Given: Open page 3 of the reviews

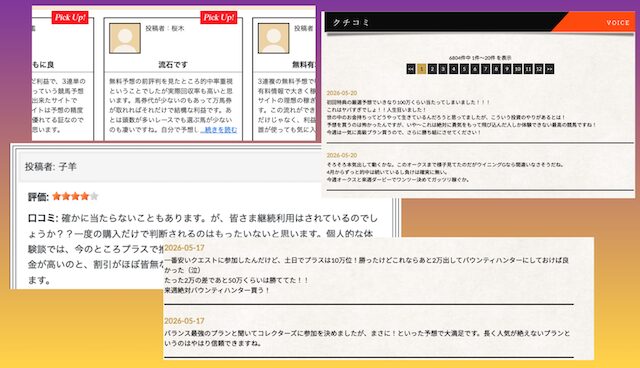Looking at the screenshot, I should [x=443, y=69].
